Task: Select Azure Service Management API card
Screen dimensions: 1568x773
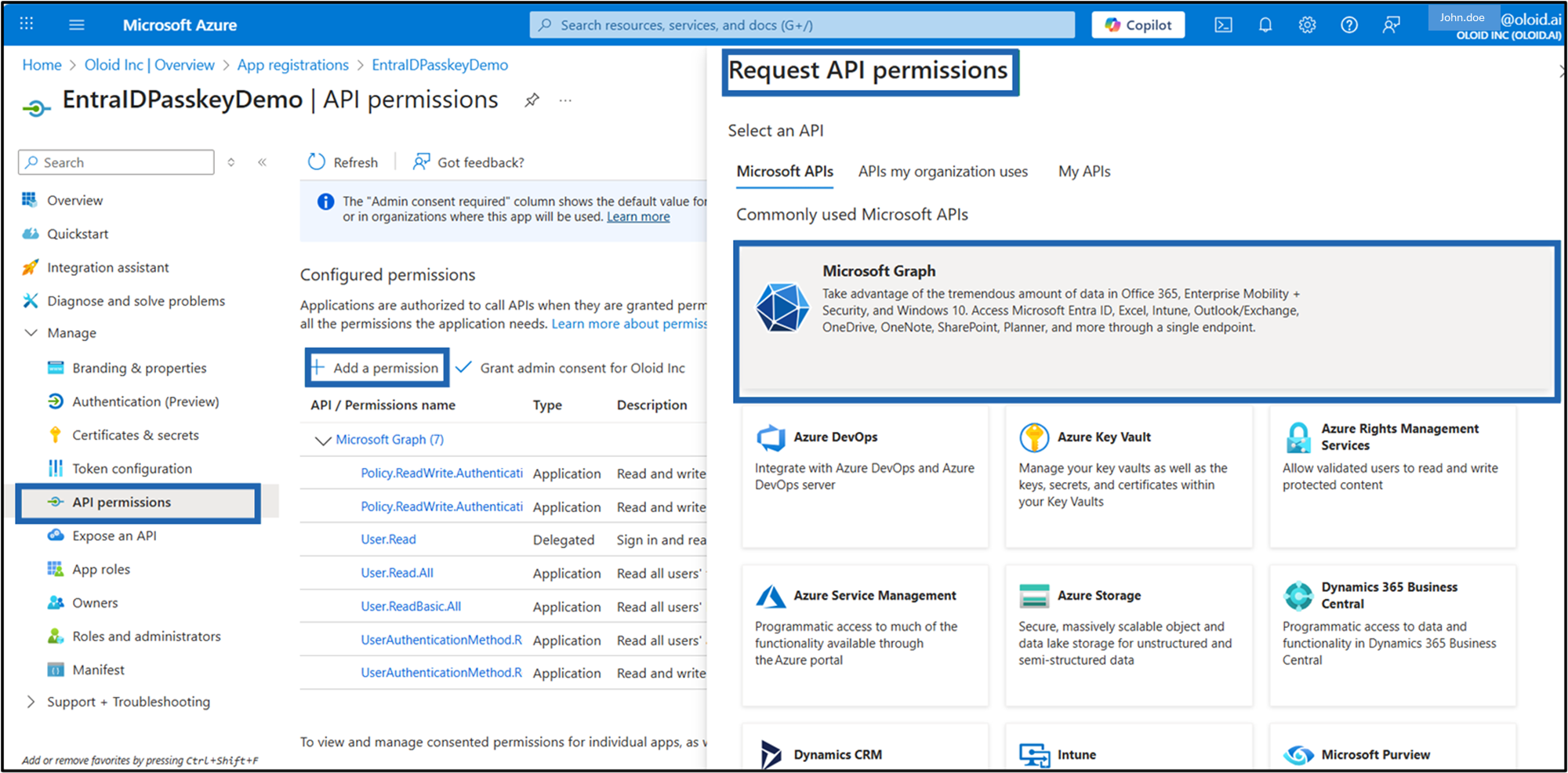Action: [x=865, y=635]
